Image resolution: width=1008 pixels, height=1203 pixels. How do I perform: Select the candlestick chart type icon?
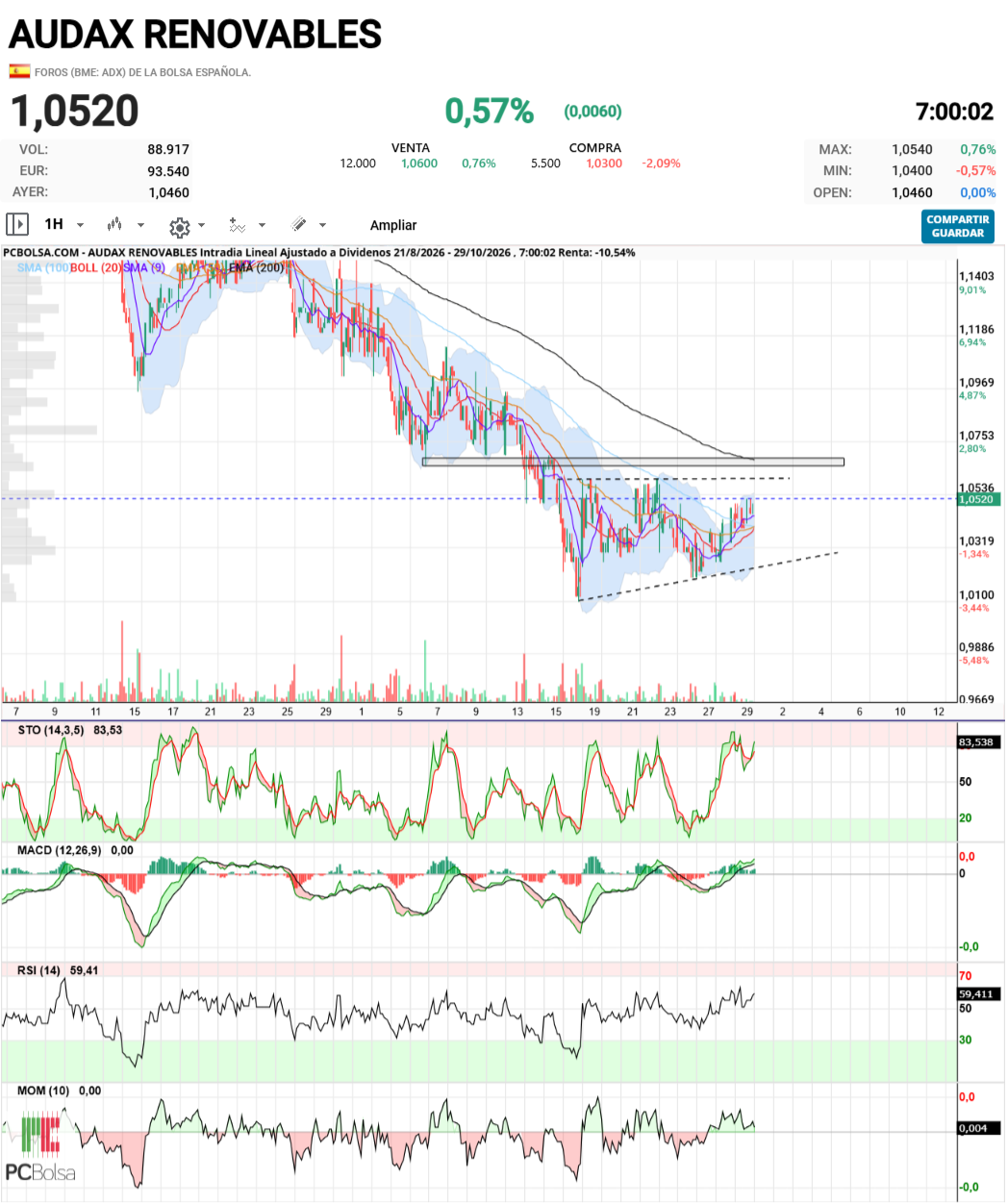tap(114, 224)
